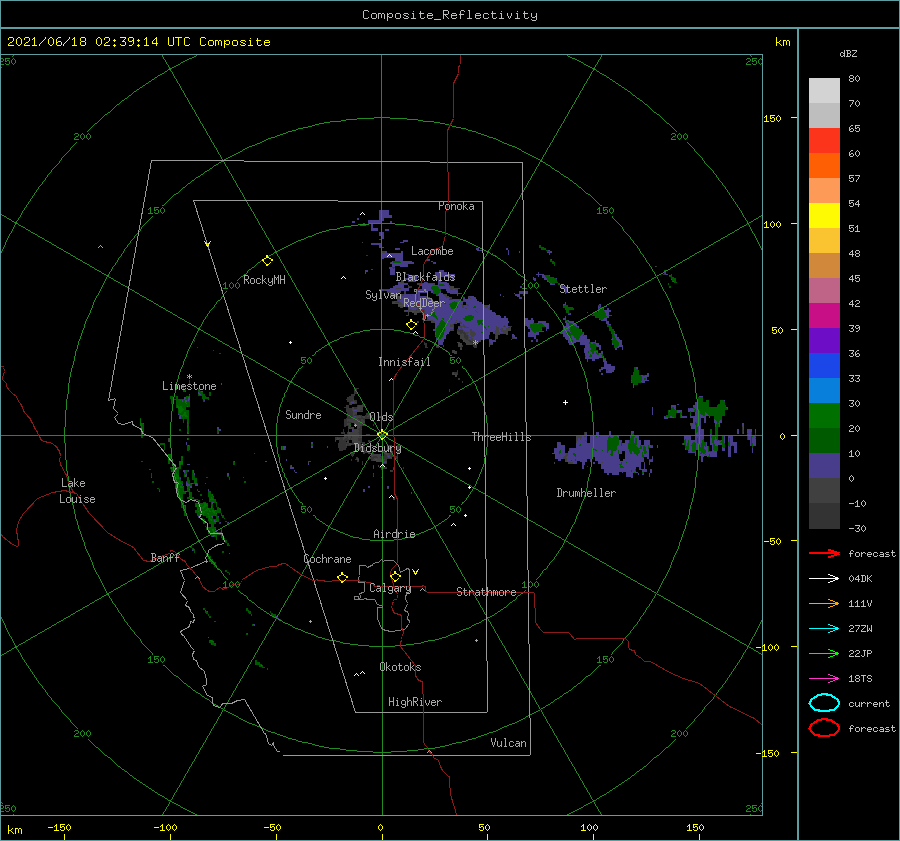Viewport: 900px width, 841px height.
Task: Click the dBZ legend heading
Action: tap(848, 53)
